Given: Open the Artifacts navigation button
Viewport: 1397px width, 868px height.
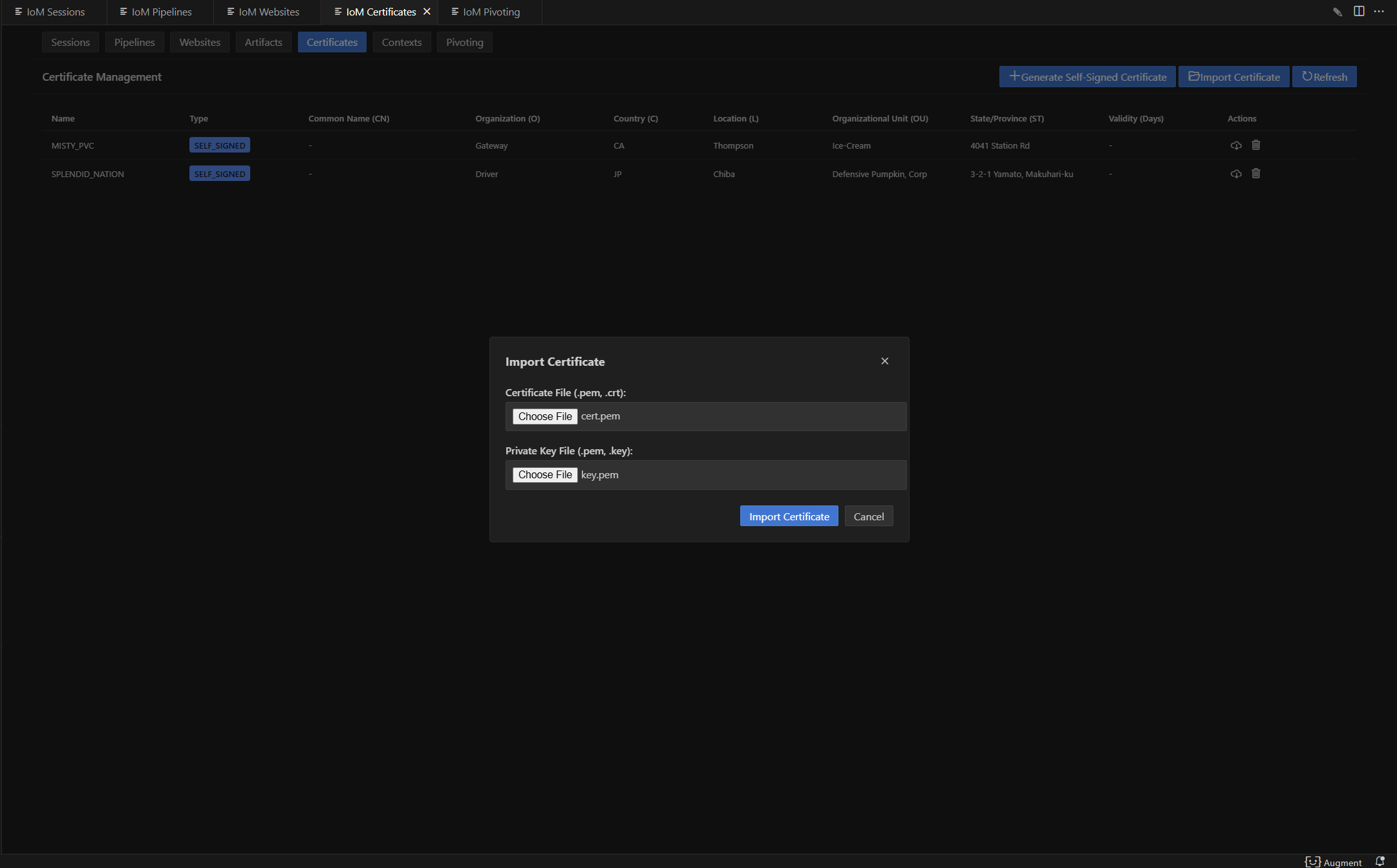Looking at the screenshot, I should pos(263,42).
